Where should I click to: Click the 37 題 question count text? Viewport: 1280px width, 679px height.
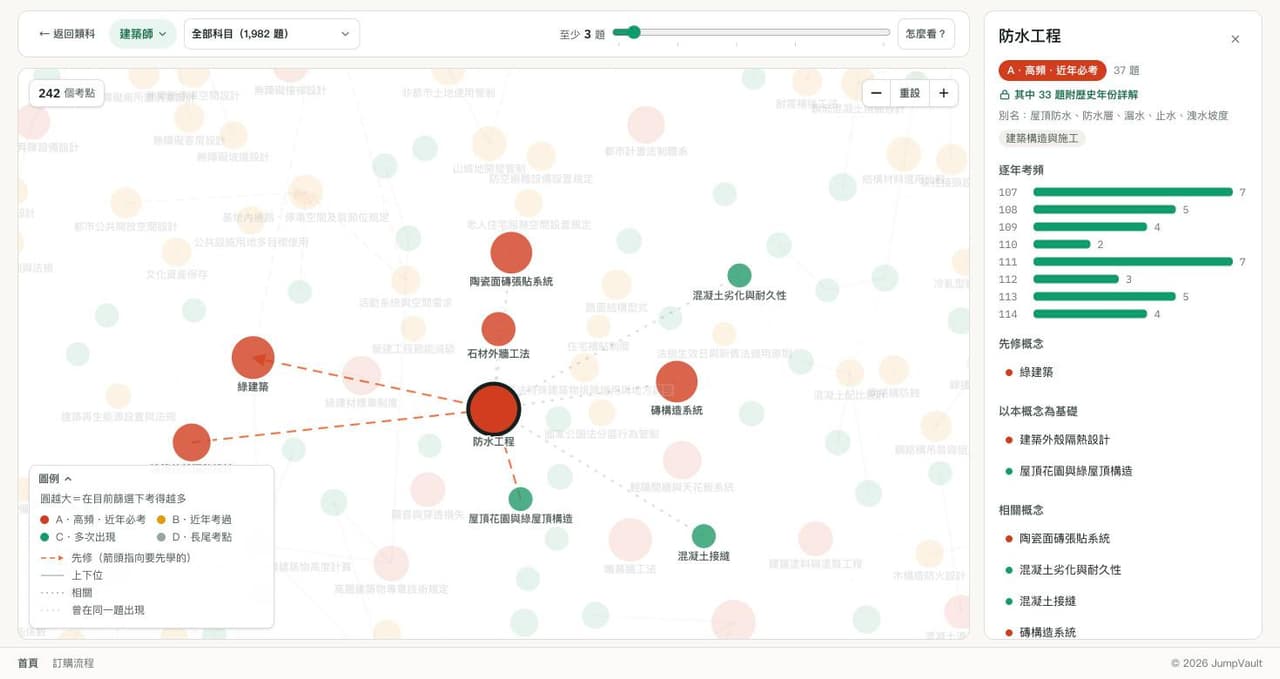click(1127, 71)
